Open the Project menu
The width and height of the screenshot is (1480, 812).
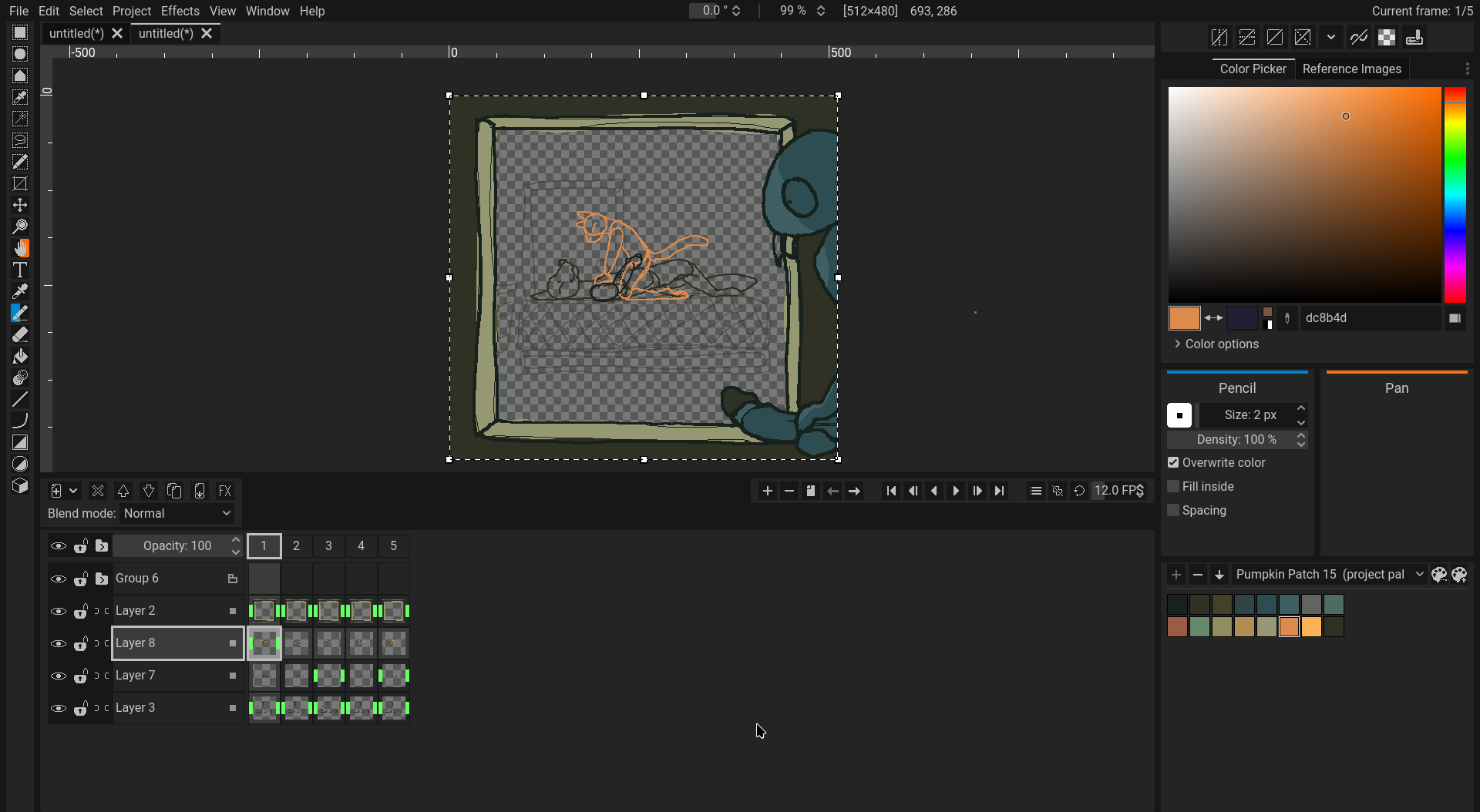pos(131,11)
